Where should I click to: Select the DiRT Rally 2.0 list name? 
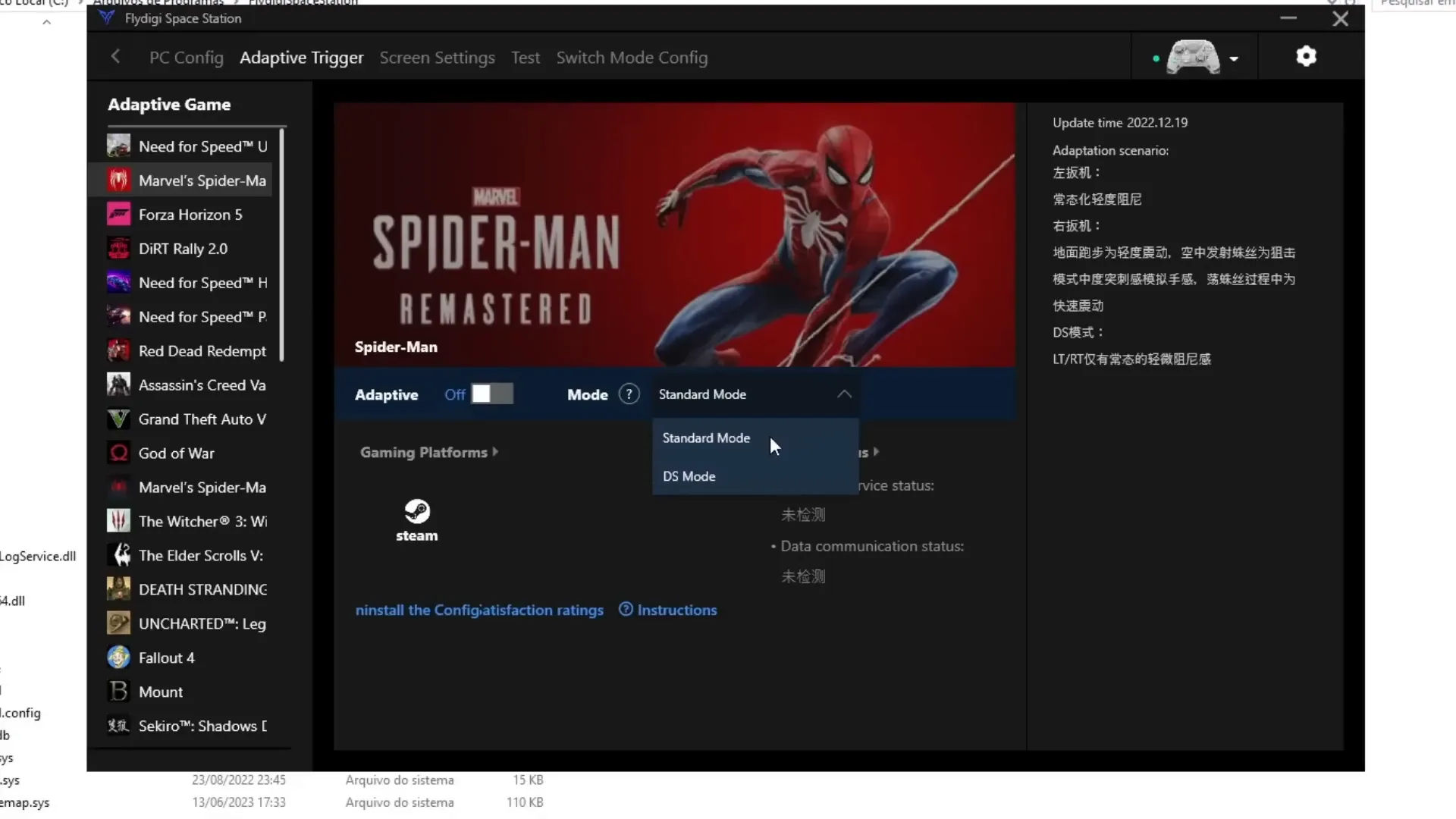click(183, 249)
